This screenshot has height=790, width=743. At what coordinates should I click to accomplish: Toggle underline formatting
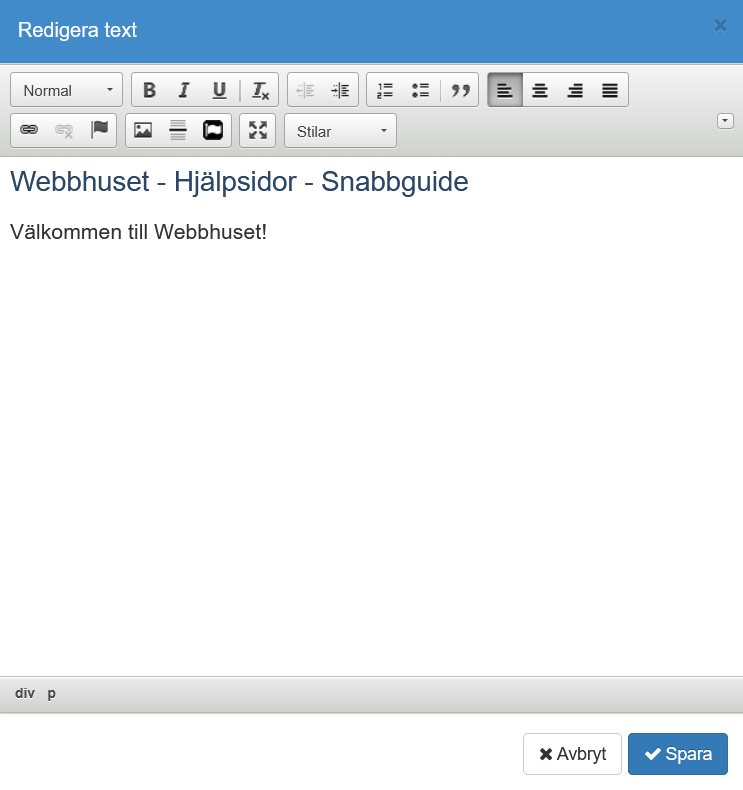(x=219, y=90)
